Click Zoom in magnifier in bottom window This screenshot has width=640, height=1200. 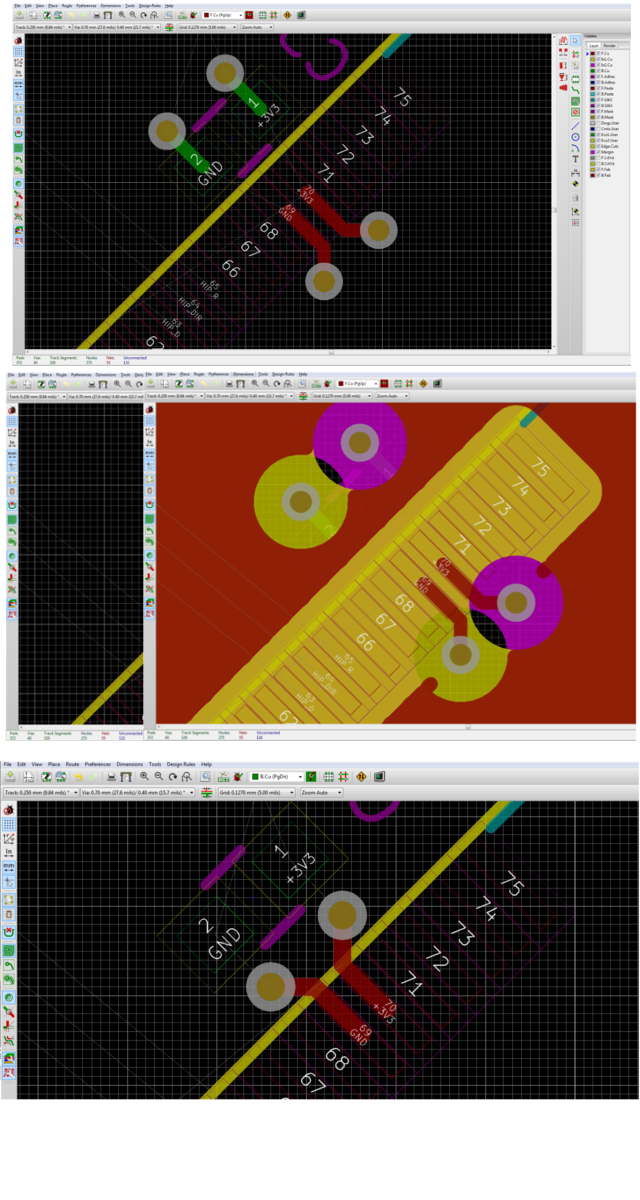pyautogui.click(x=144, y=776)
